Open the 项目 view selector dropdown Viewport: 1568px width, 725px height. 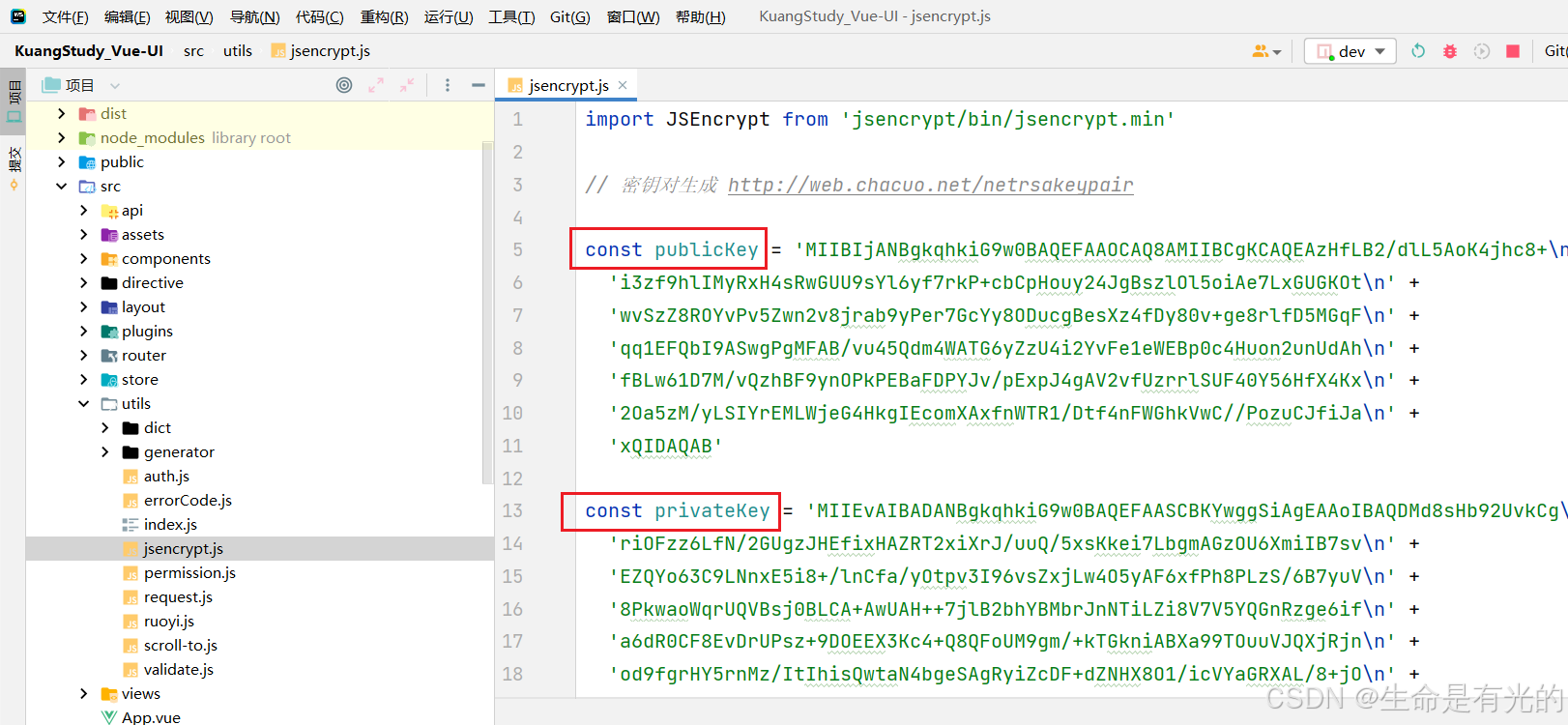pos(115,86)
